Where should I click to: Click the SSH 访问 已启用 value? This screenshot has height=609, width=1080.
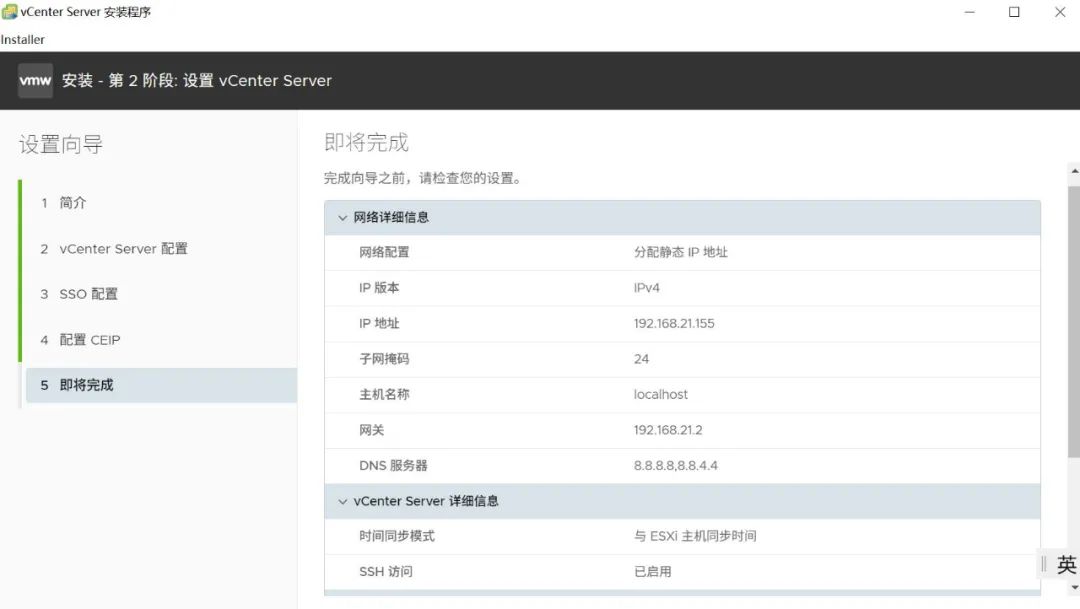click(652, 572)
